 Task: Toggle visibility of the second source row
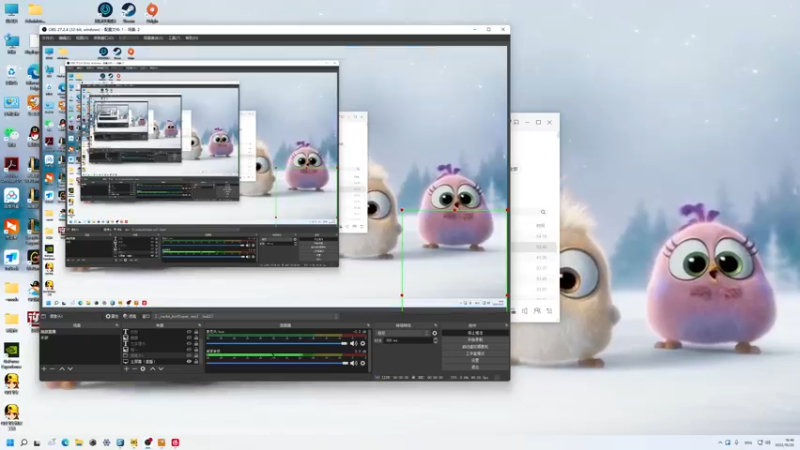tap(189, 338)
